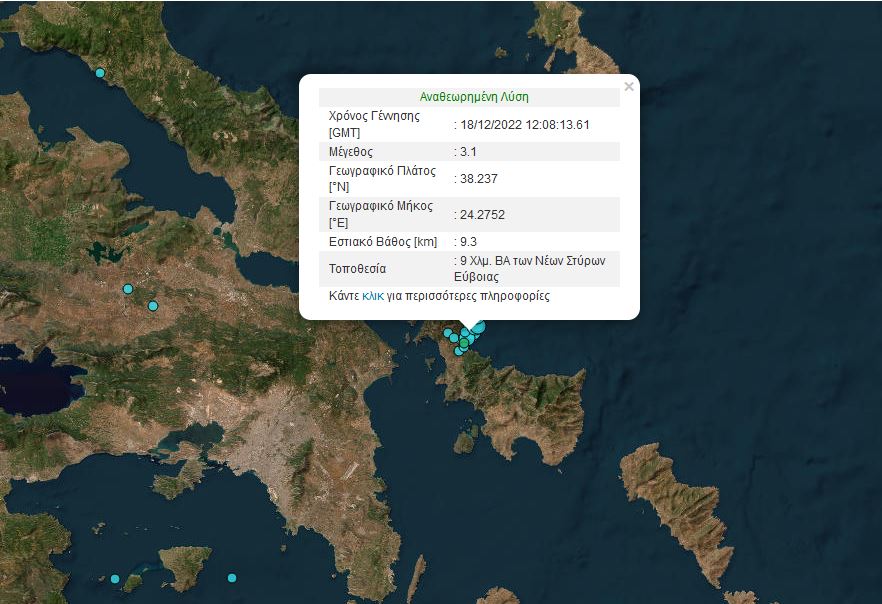The image size is (882, 604).
Task: Click the latitude value 38.237
Action: pyautogui.click(x=478, y=179)
